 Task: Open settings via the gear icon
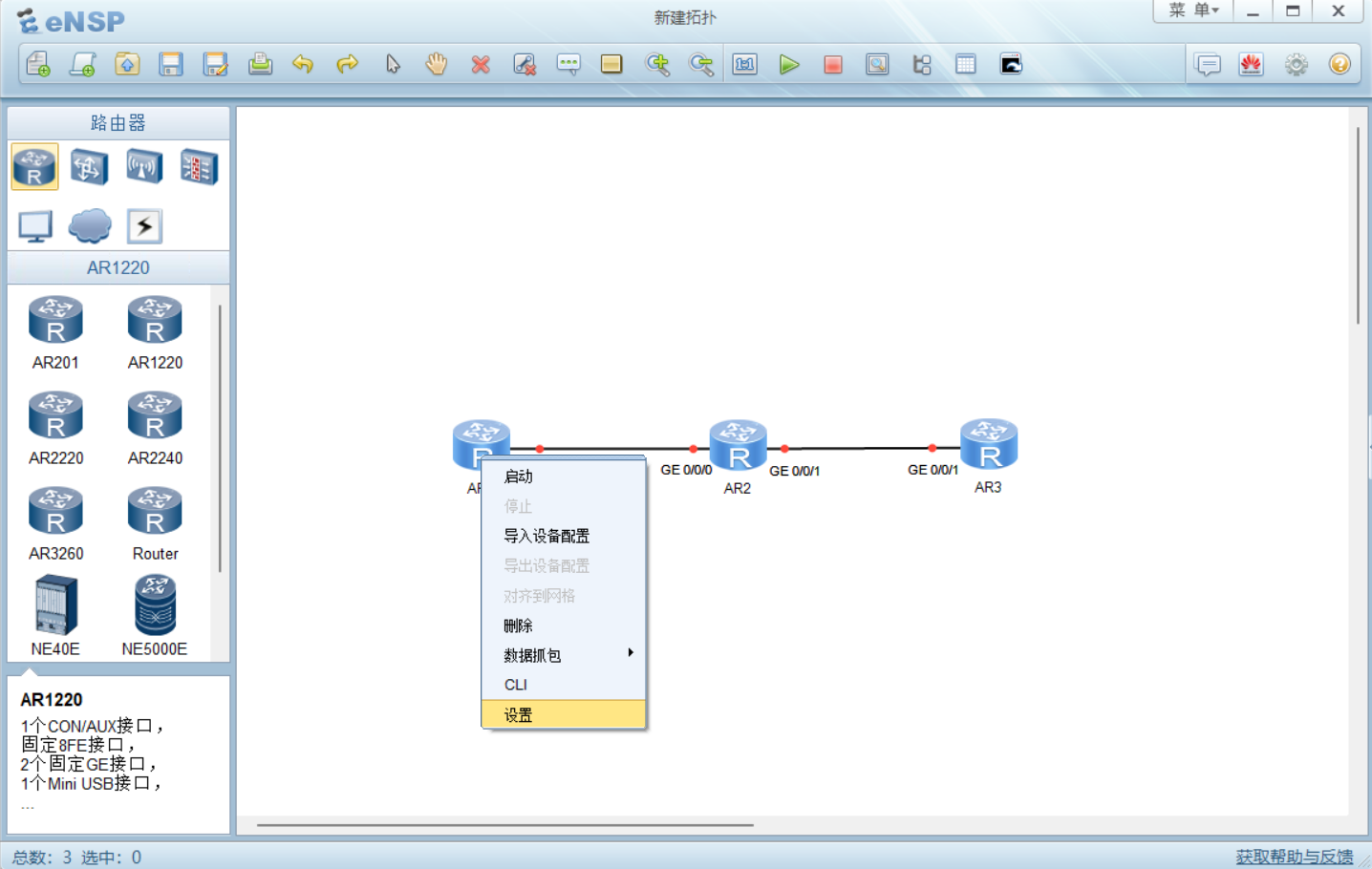point(1297,64)
